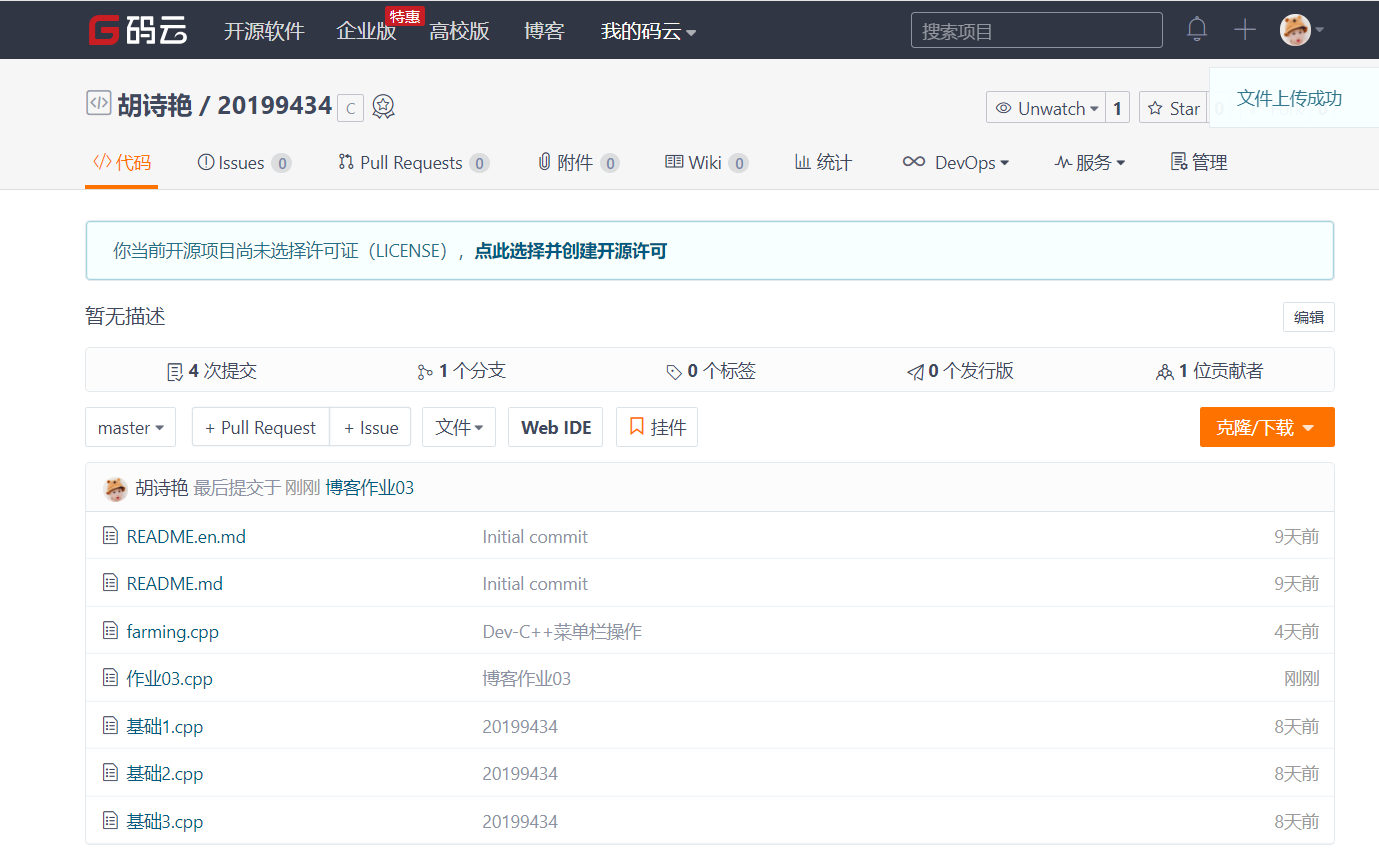Click the committer avatar in latest commit row
Screen dimensions: 1379x852
click(116, 488)
